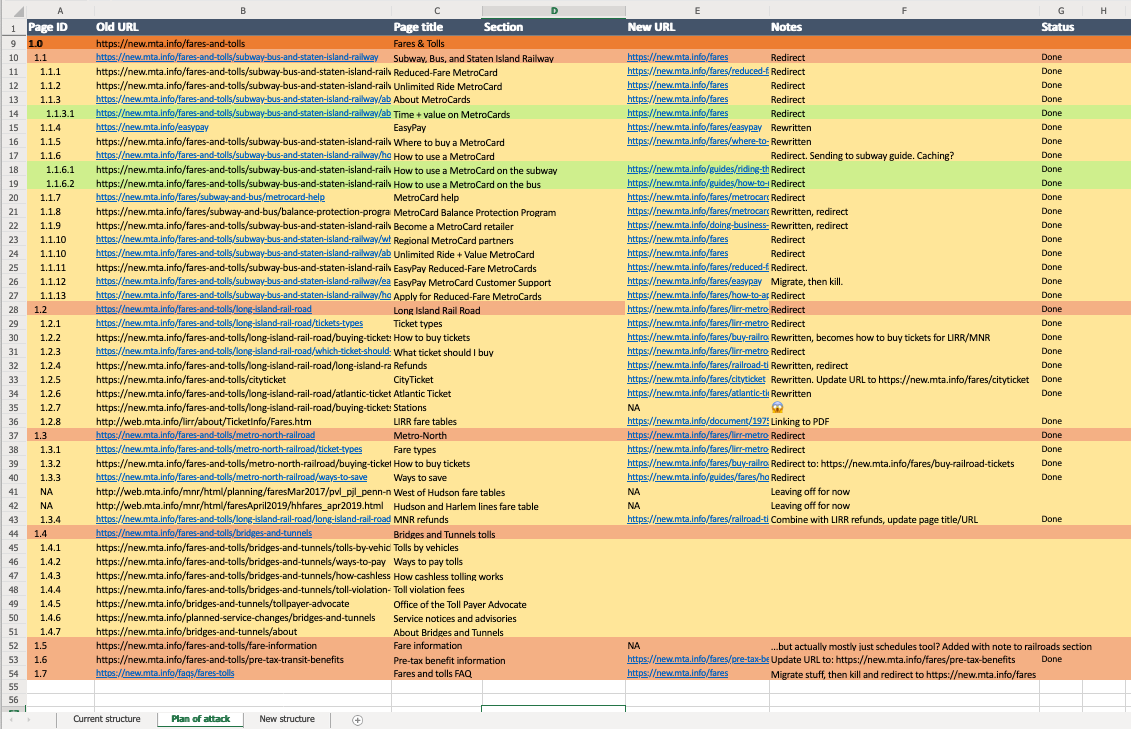Open the metrocard-help old URL link
Screen dimensions: 1131x729
tap(210, 197)
